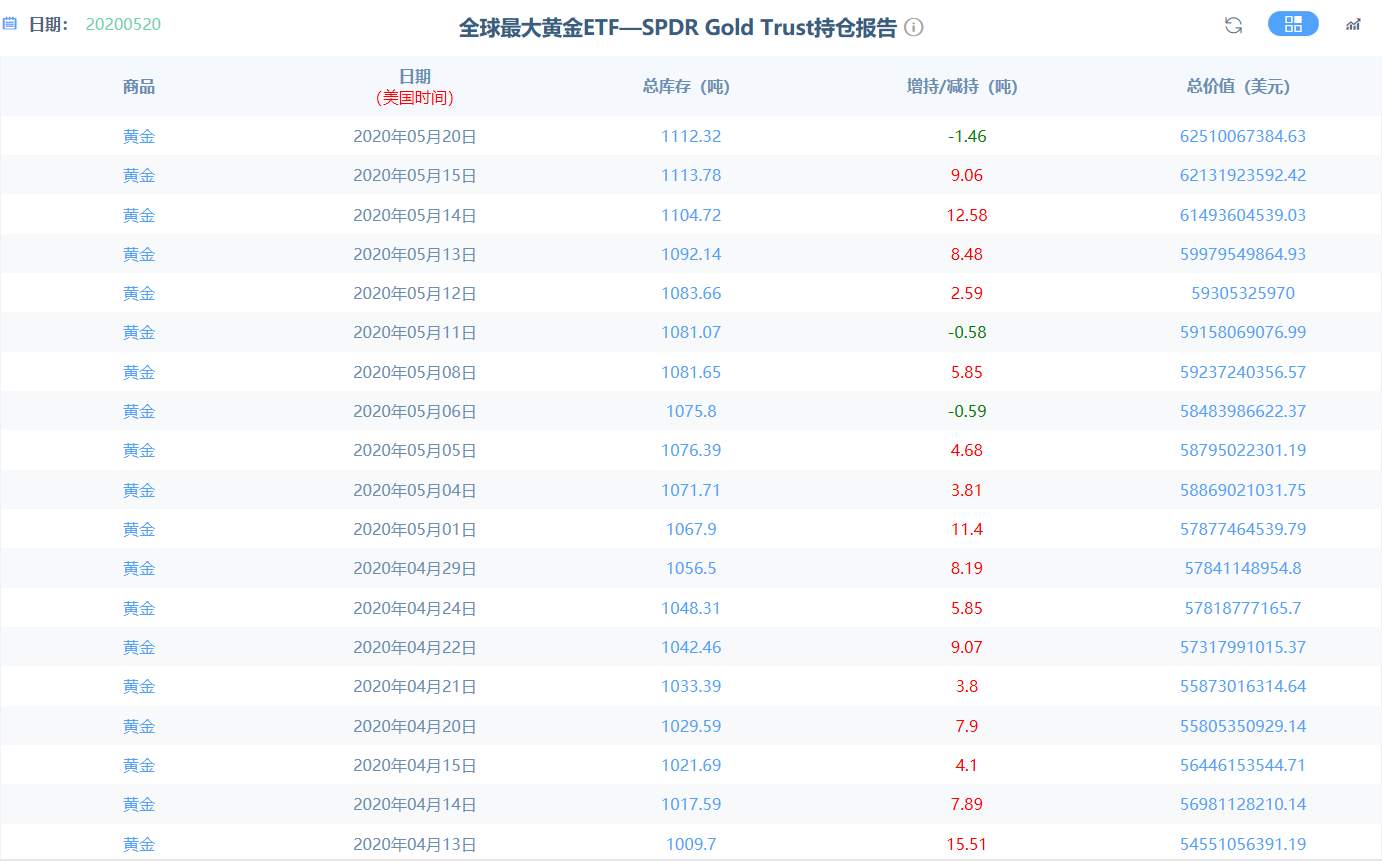Select the date cell 2020年05月06日
The width and height of the screenshot is (1382, 861).
click(415, 411)
